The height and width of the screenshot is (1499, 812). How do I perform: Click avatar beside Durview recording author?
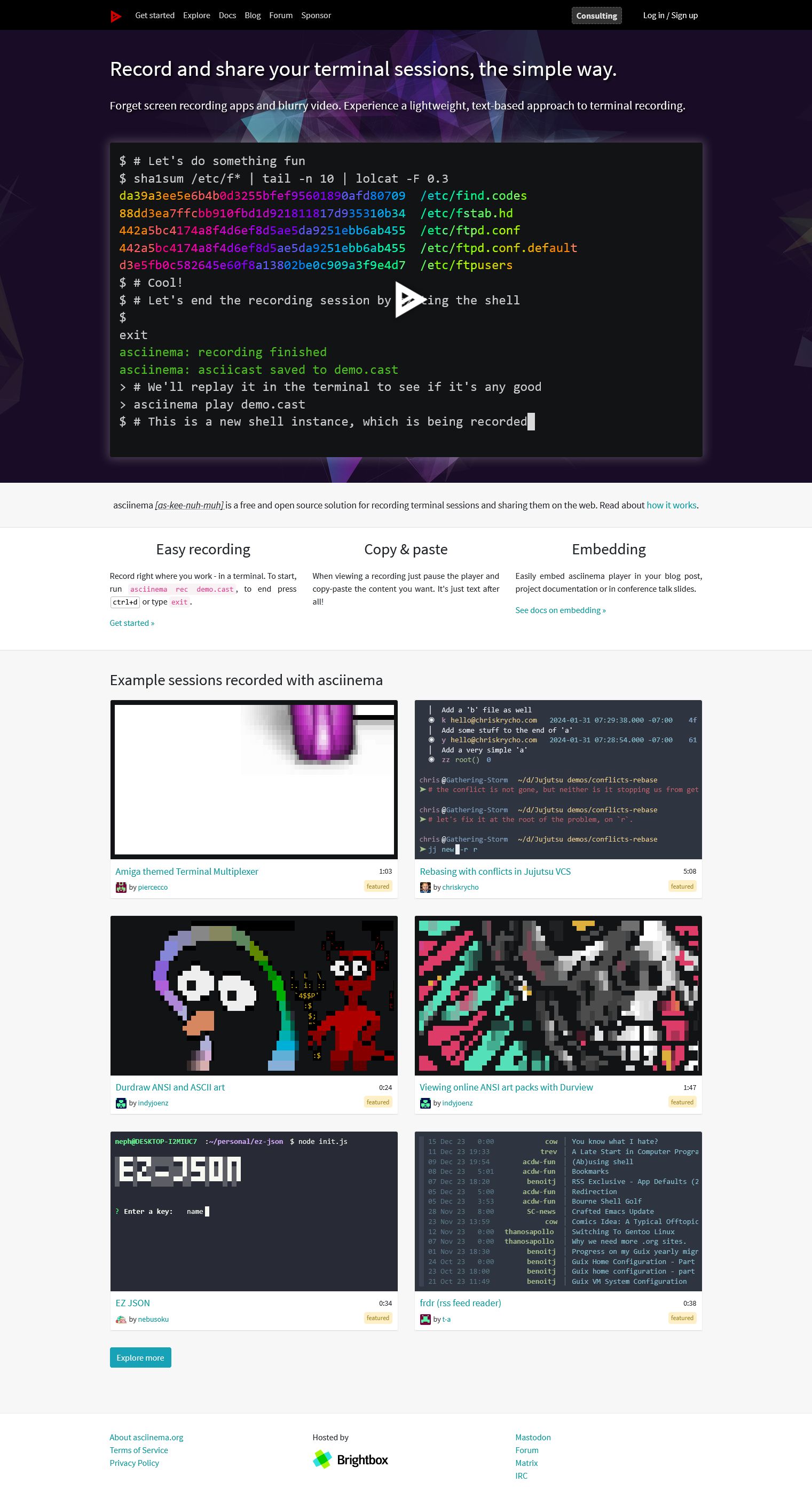(425, 1103)
